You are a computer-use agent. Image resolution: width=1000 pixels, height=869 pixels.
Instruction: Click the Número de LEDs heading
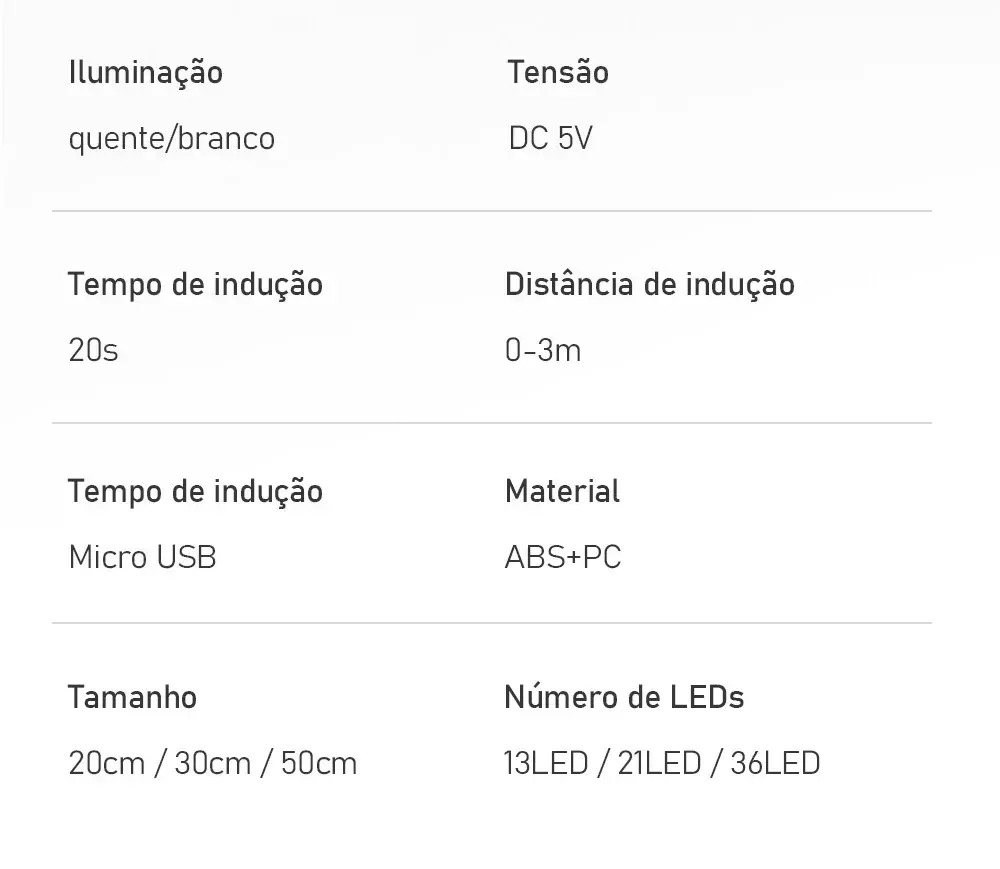pos(624,697)
